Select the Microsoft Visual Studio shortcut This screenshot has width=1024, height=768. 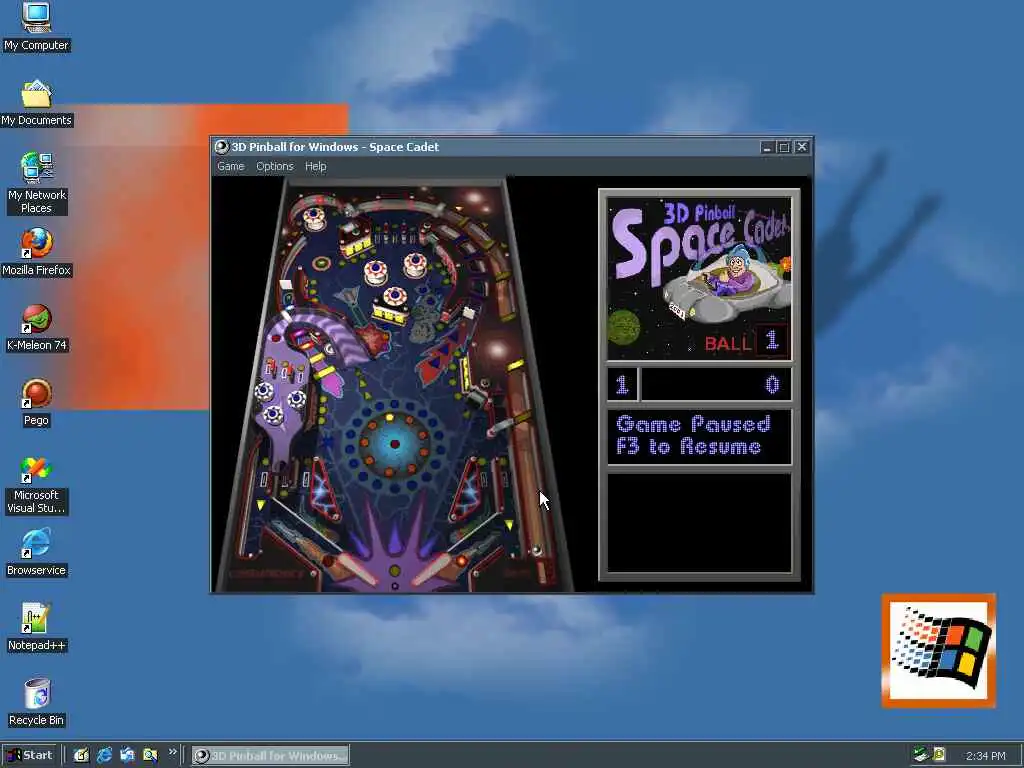(x=36, y=485)
